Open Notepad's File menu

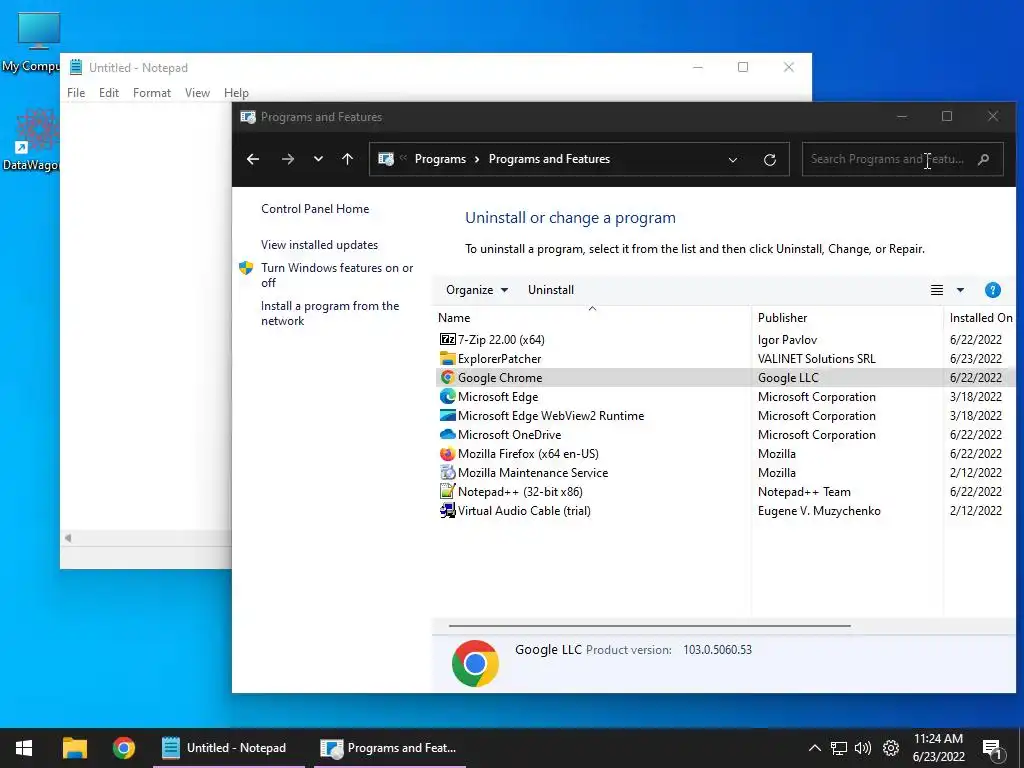pyautogui.click(x=76, y=93)
